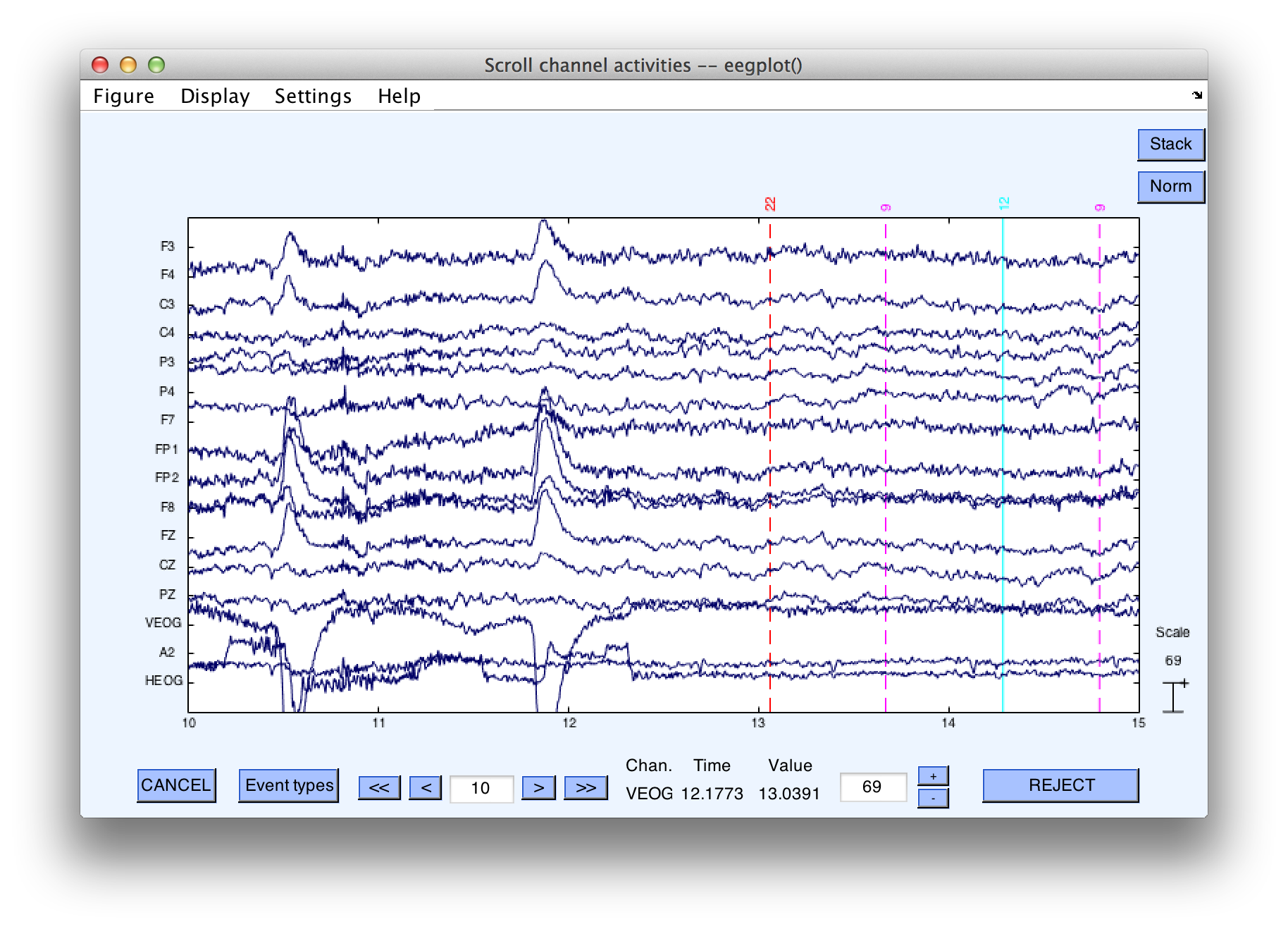Click the CANCEL button
This screenshot has height=929, width=1288.
coord(176,785)
